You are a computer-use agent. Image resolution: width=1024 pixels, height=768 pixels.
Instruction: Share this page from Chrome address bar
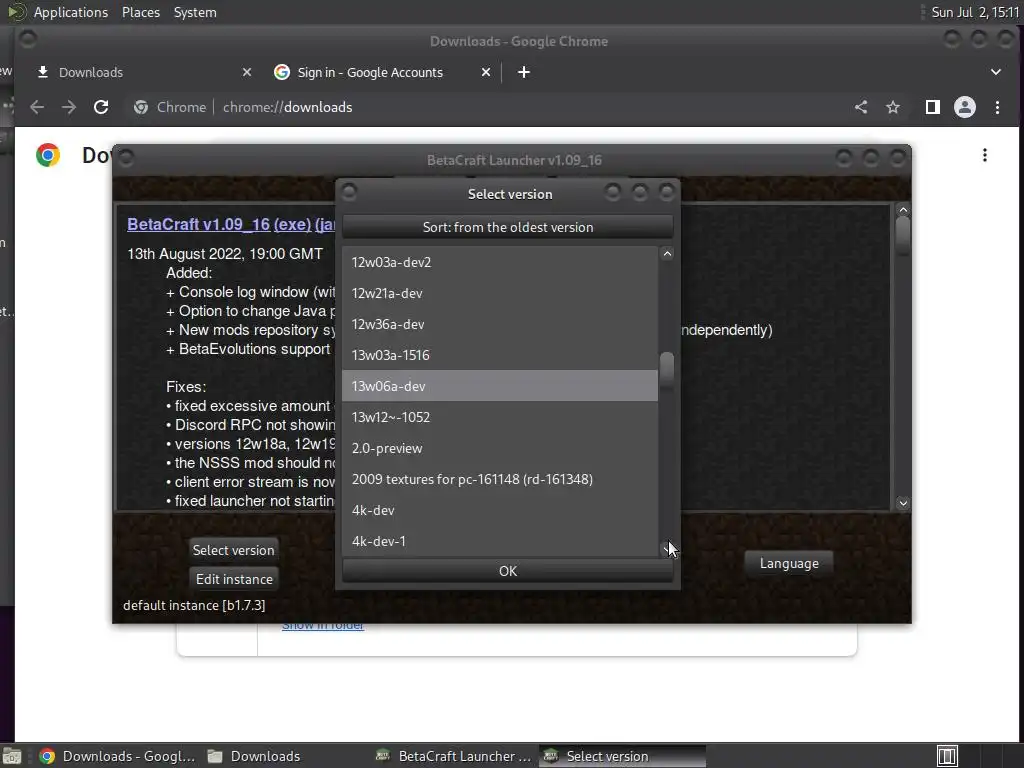coord(861,107)
